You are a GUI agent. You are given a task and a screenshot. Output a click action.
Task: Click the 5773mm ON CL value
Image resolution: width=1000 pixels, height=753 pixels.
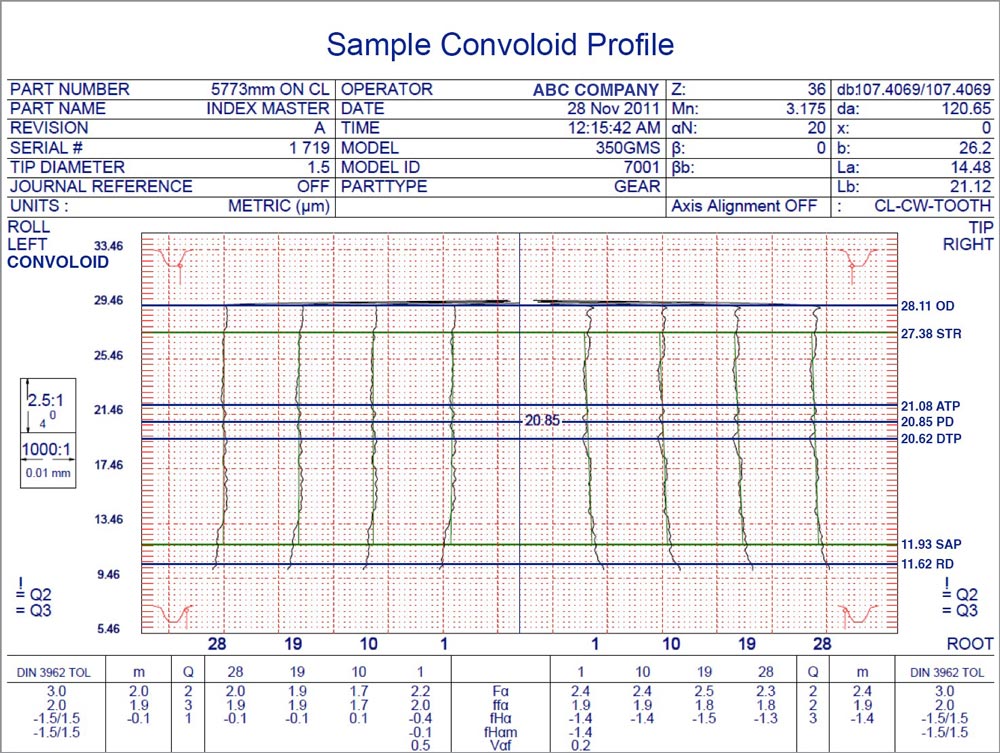270,89
